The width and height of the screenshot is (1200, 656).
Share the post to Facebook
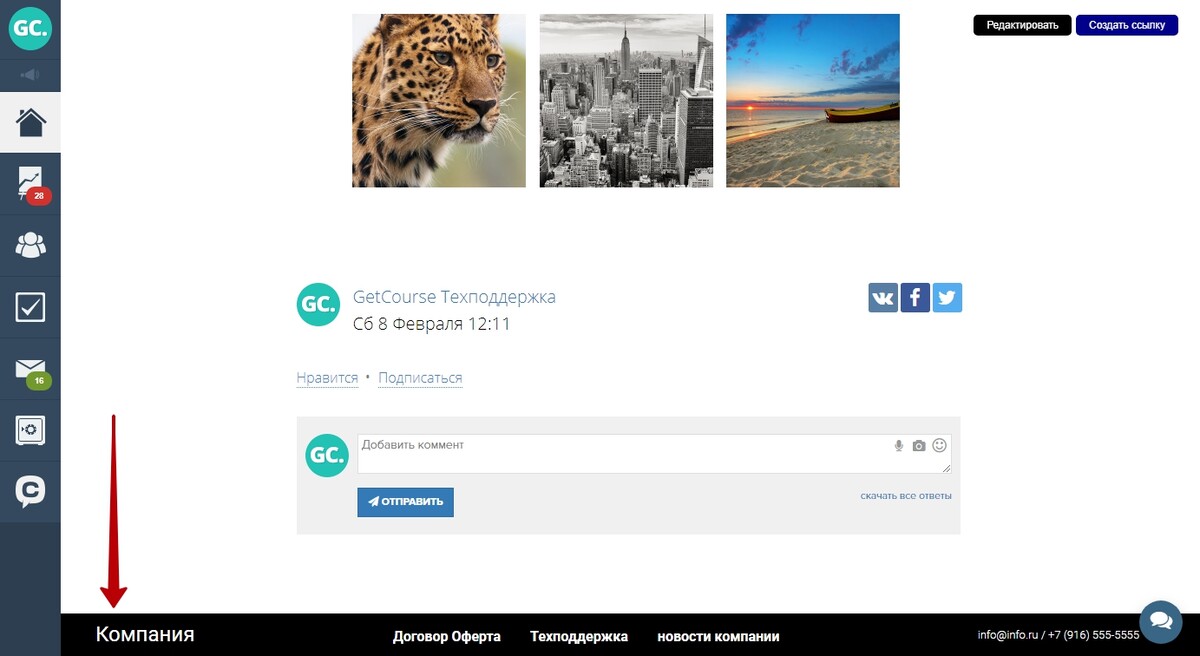click(x=915, y=298)
